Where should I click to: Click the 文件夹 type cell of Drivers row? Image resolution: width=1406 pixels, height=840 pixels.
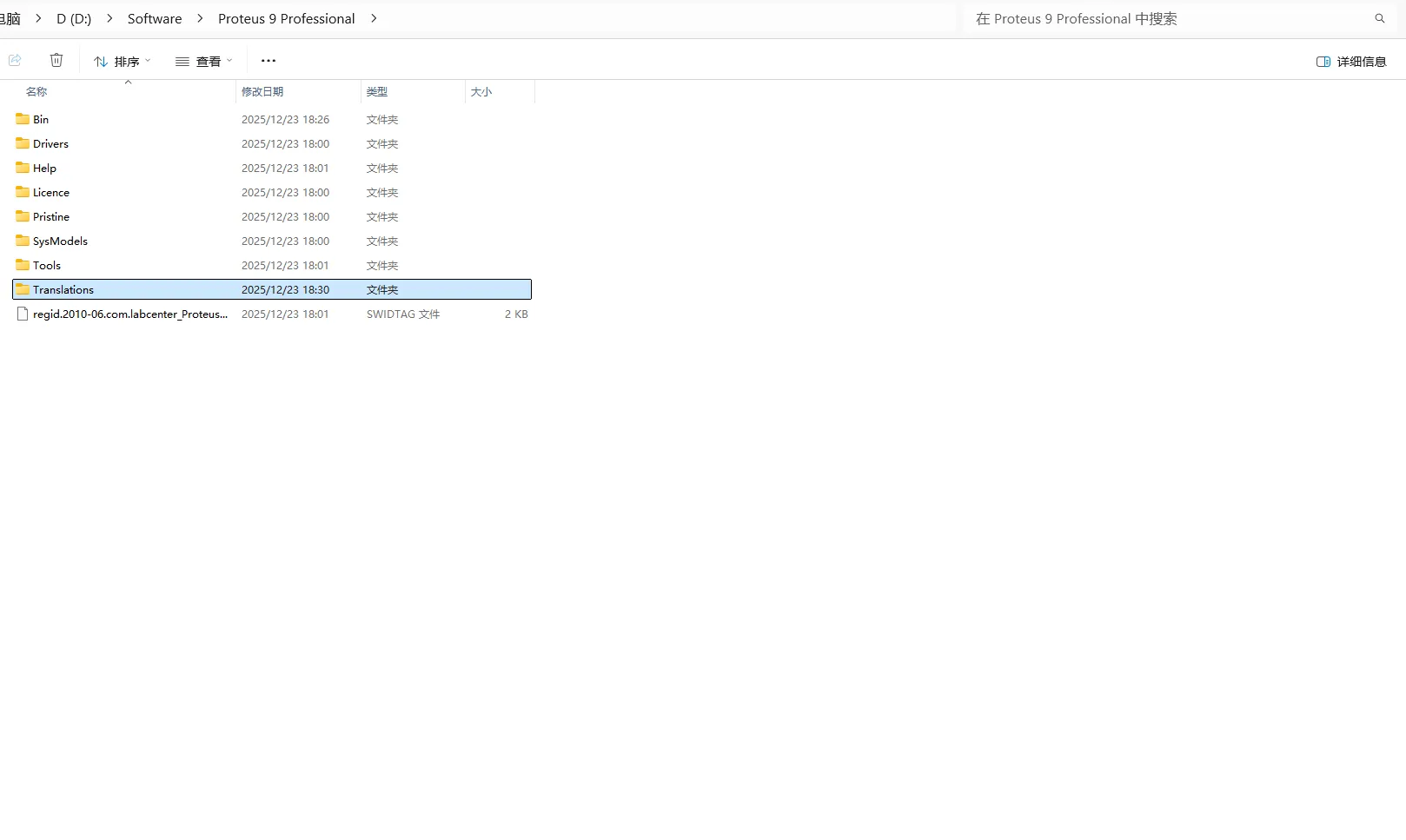point(382,144)
